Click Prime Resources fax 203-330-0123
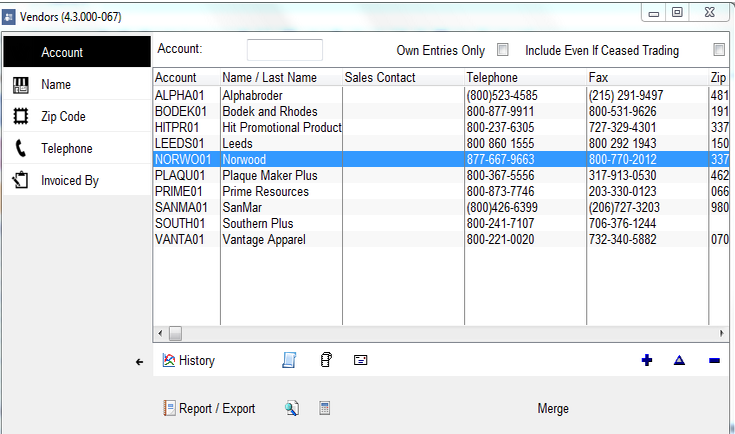 coord(622,191)
